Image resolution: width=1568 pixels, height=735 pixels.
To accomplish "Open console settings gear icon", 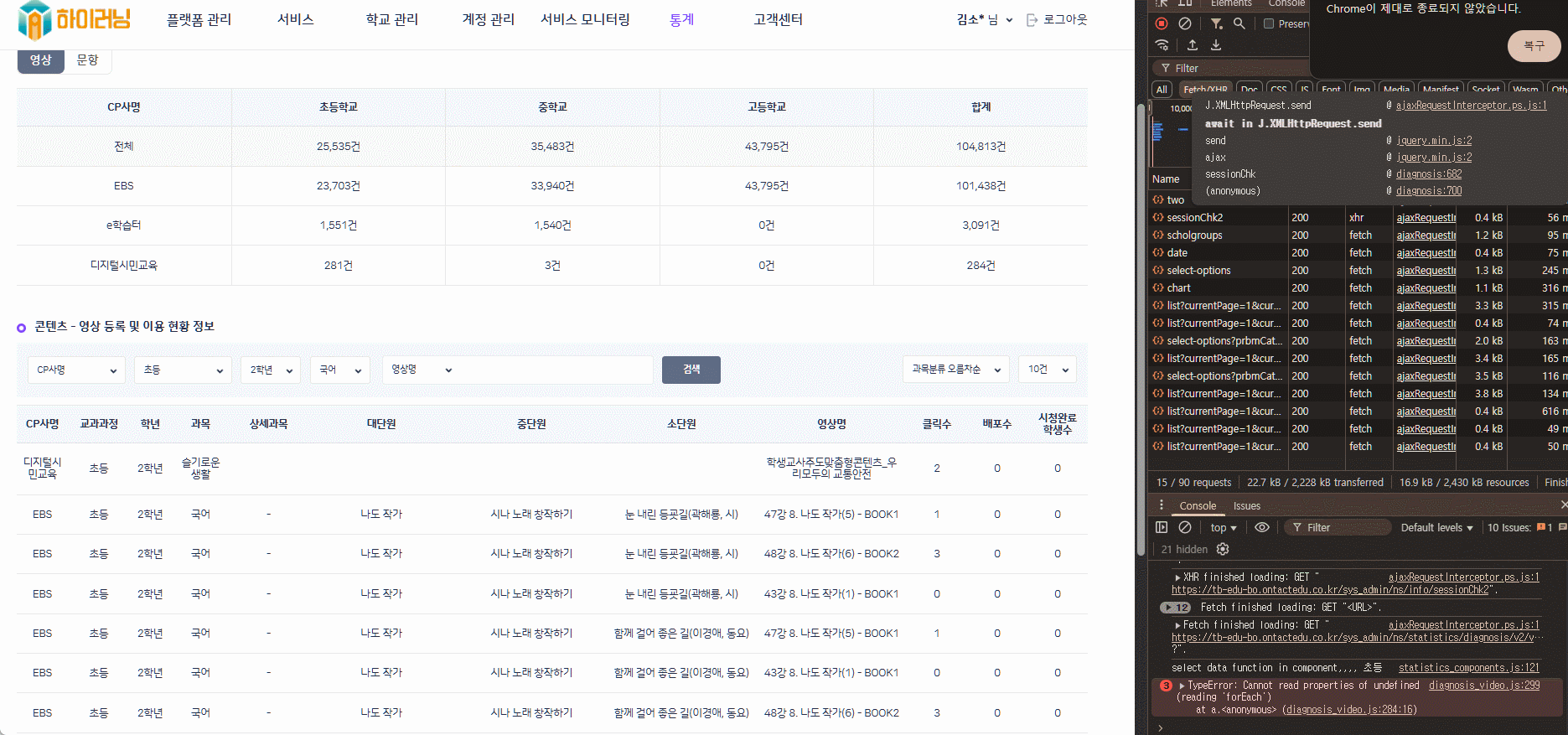I will pos(1223,549).
